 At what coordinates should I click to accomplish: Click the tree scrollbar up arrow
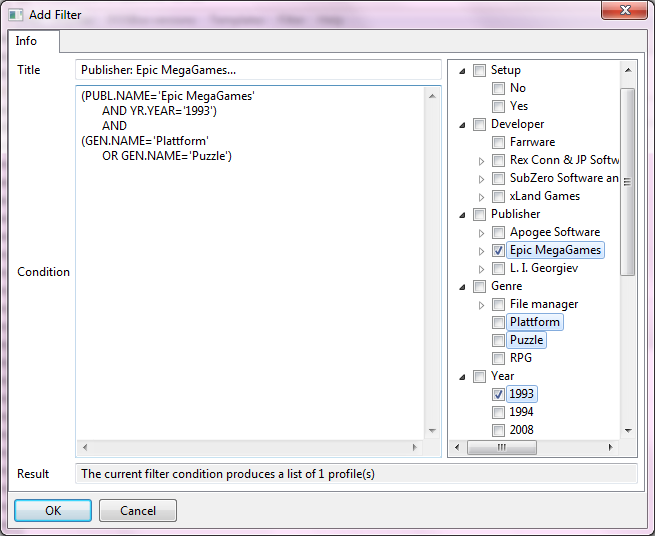[628, 70]
